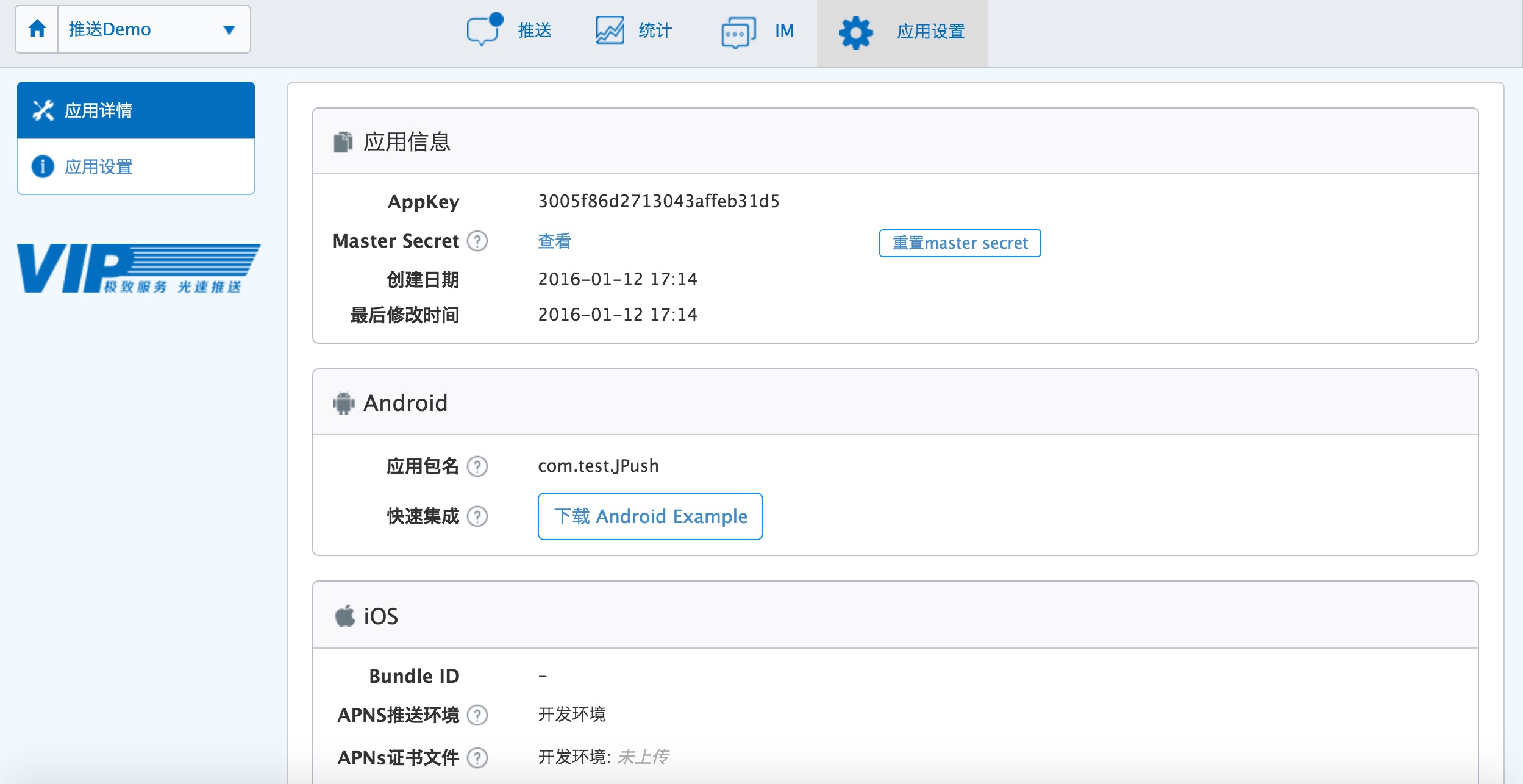Click the help icon beside Master Secret

coord(477,241)
